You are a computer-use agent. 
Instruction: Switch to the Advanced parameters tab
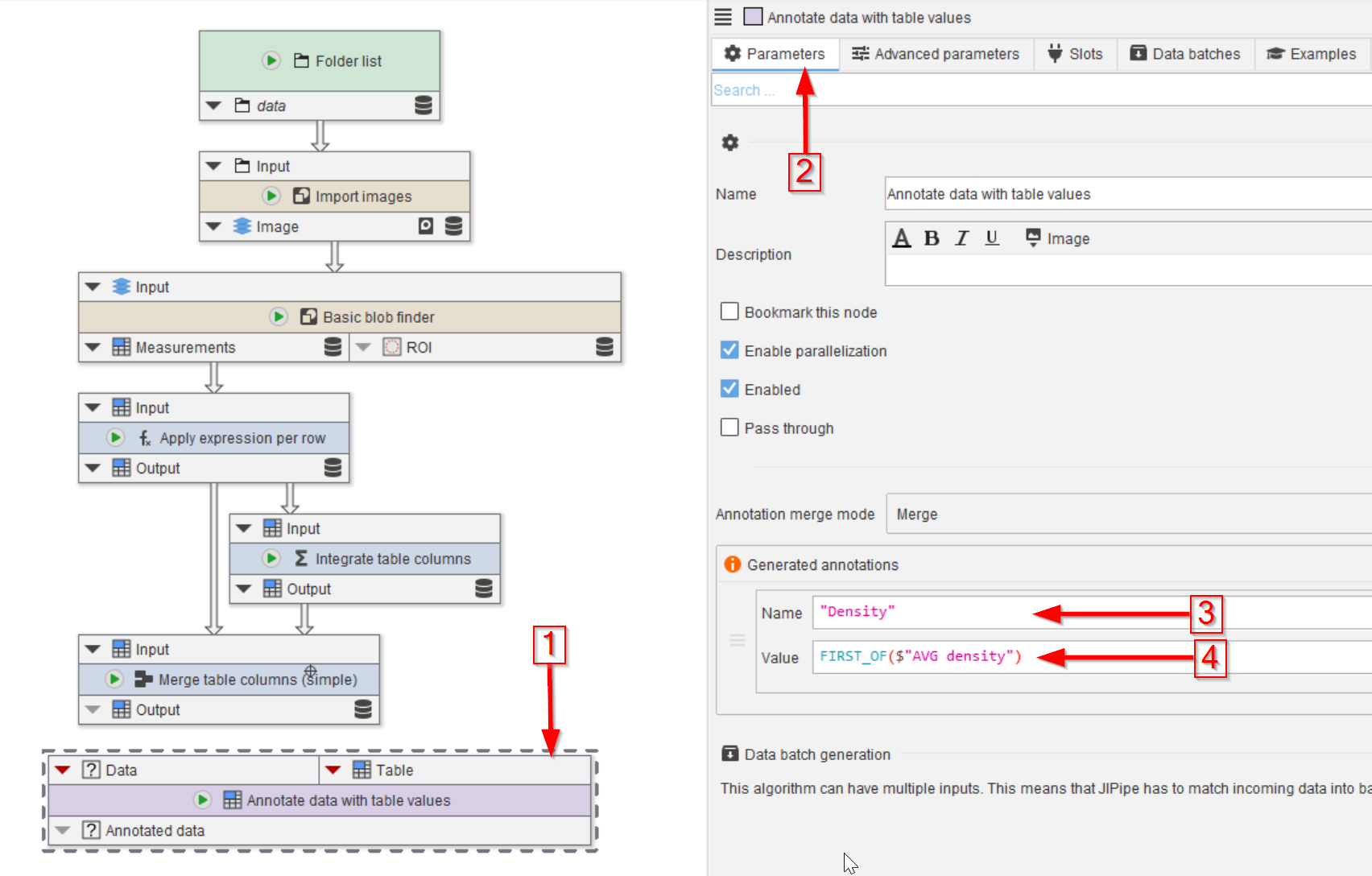point(936,54)
